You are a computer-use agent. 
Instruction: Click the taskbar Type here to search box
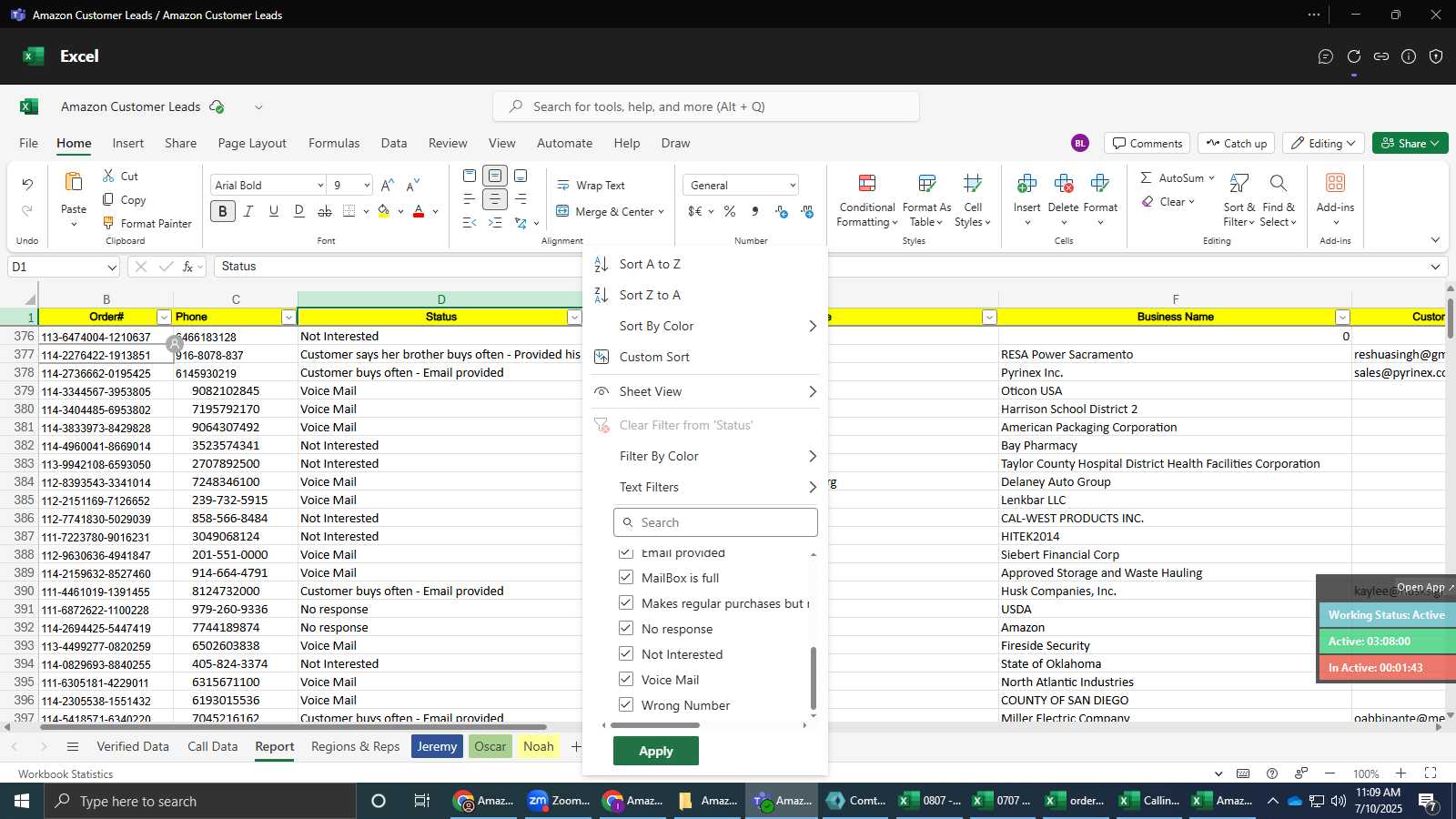(x=200, y=801)
